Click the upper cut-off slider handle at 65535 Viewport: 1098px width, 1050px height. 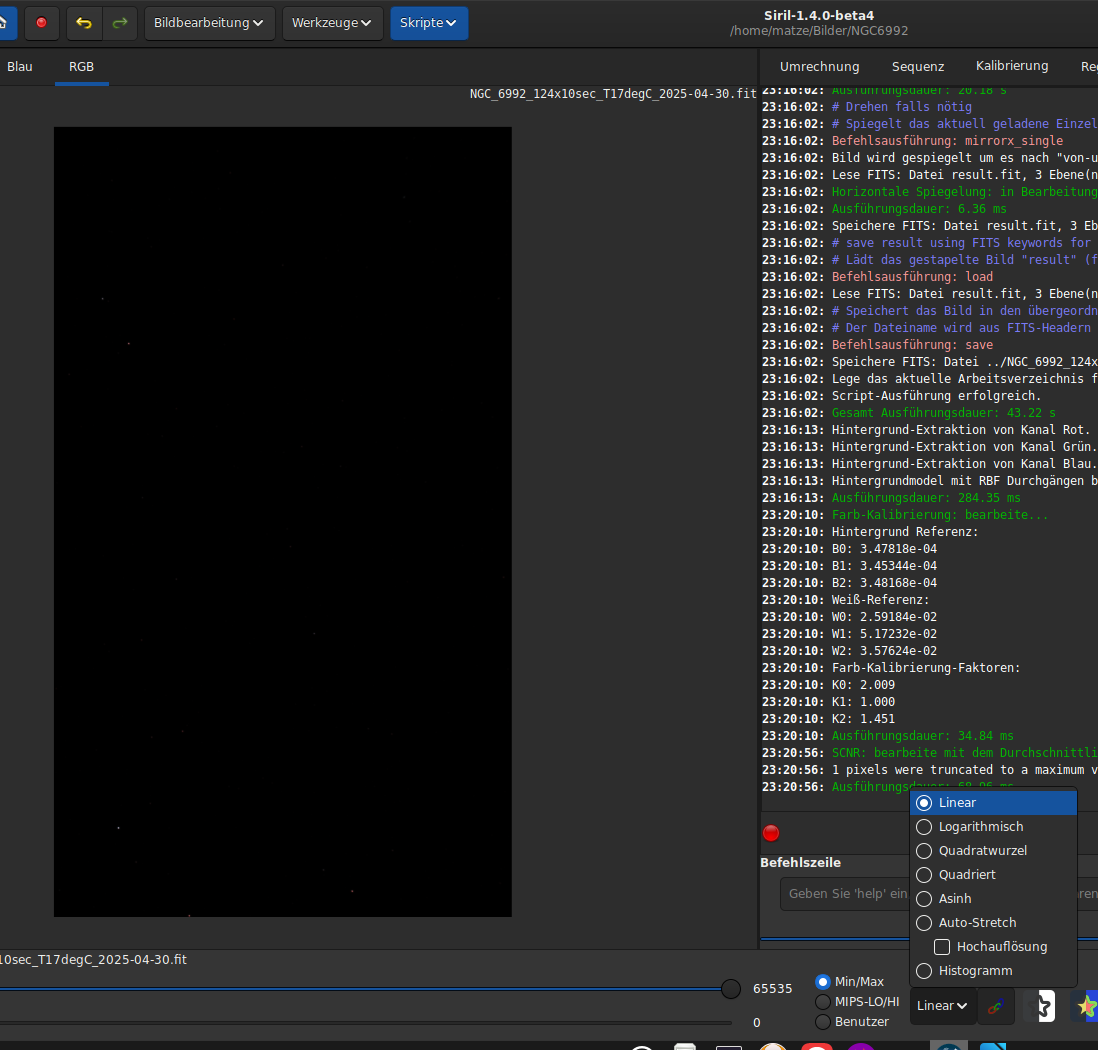(x=731, y=989)
